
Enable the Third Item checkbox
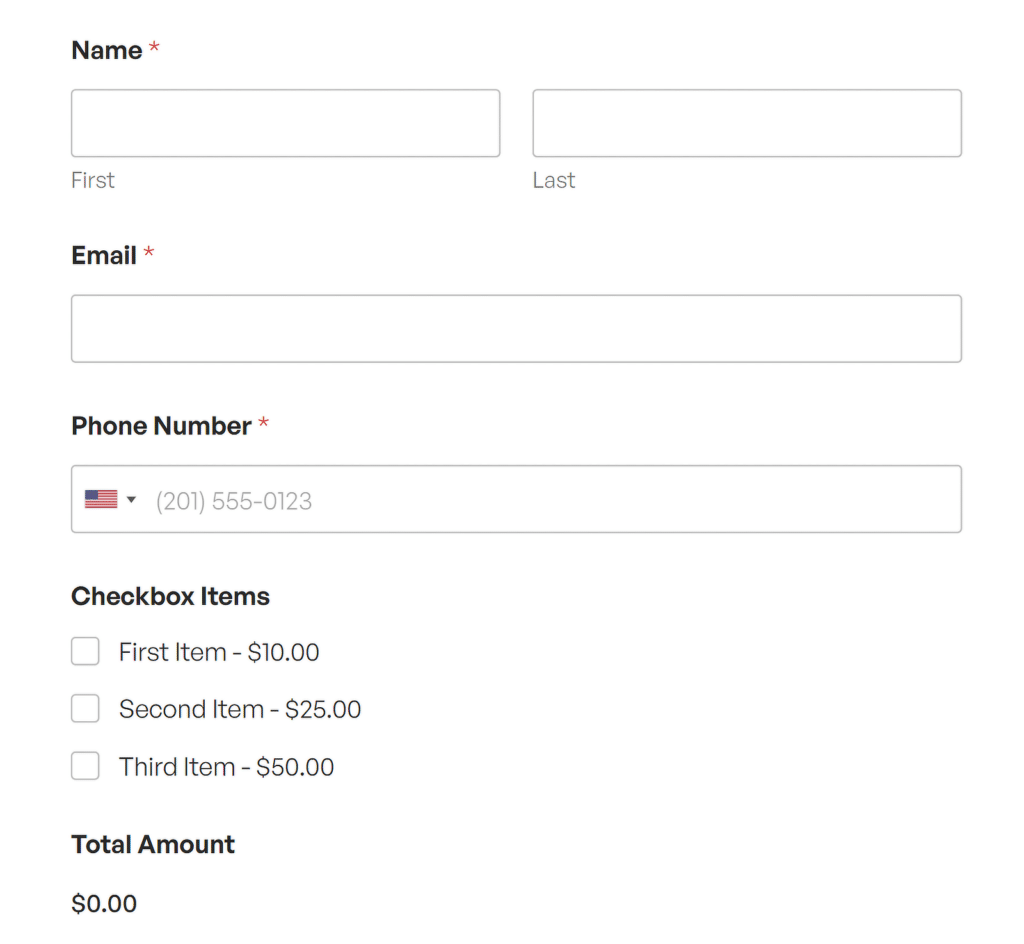click(85, 767)
